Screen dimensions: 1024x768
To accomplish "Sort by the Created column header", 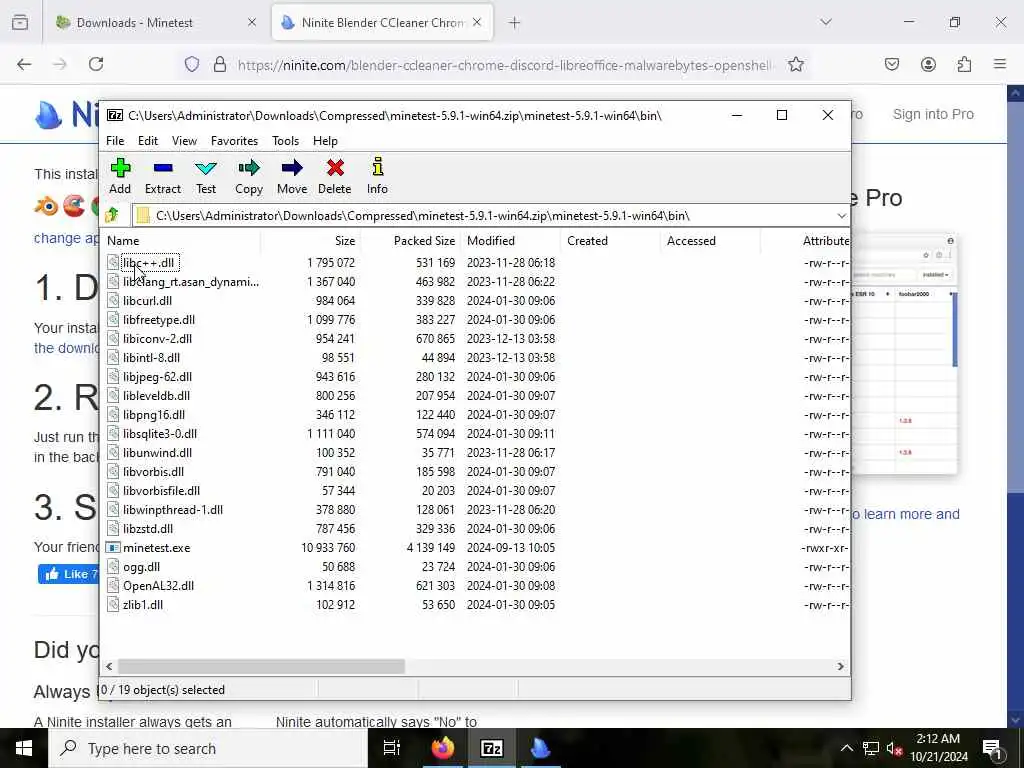I will tap(611, 240).
